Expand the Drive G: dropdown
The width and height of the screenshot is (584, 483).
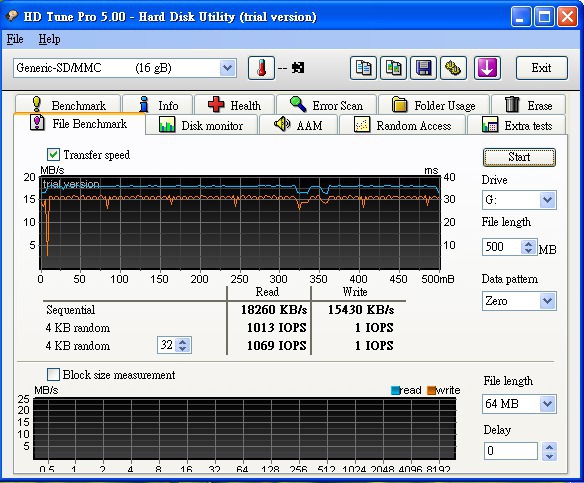548,200
